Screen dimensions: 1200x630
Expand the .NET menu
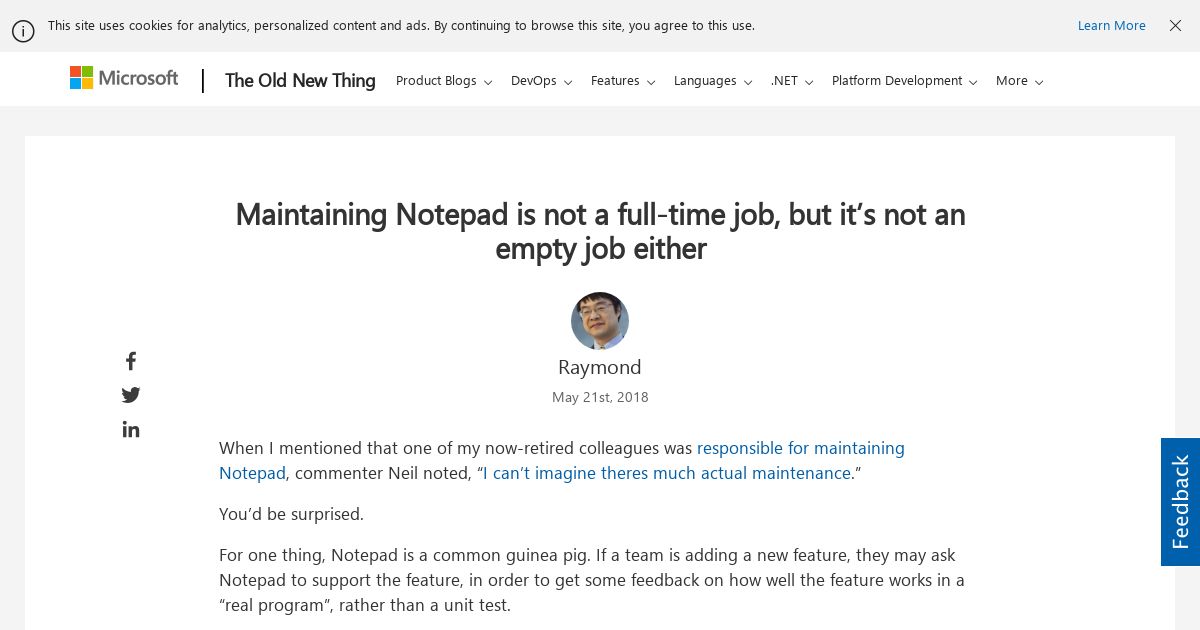(792, 81)
